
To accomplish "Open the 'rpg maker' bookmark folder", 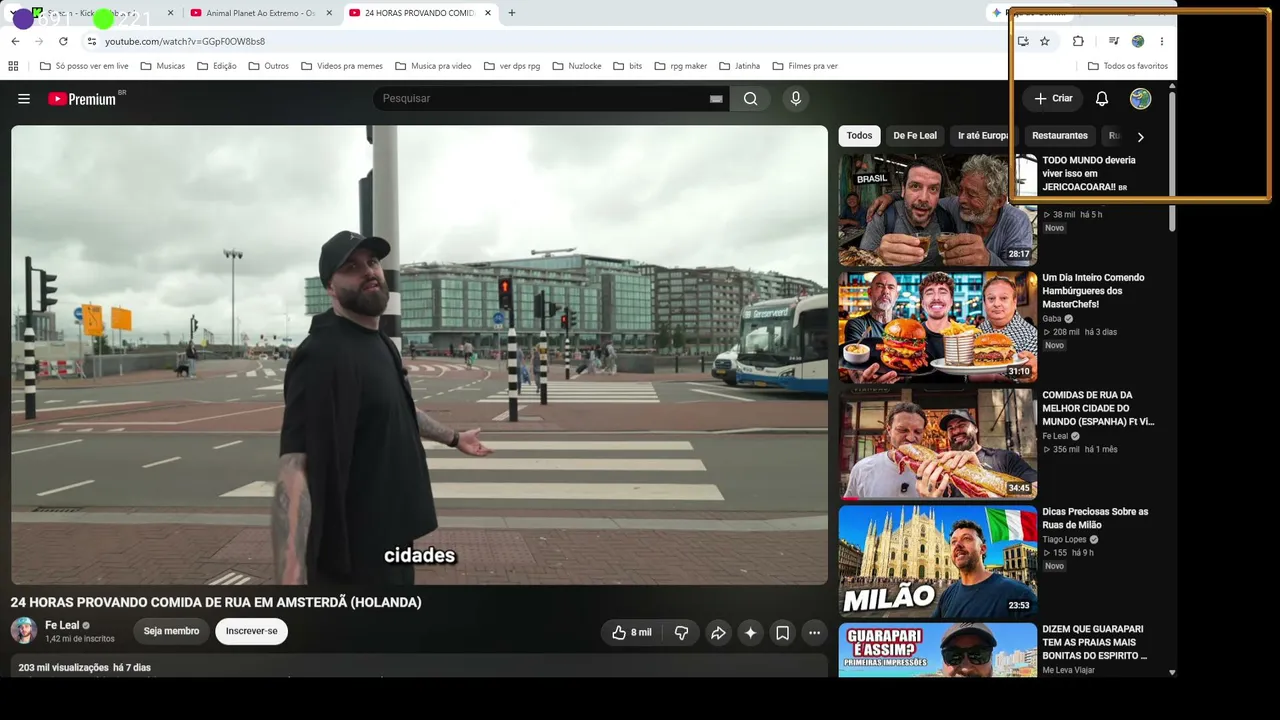I will tap(681, 66).
